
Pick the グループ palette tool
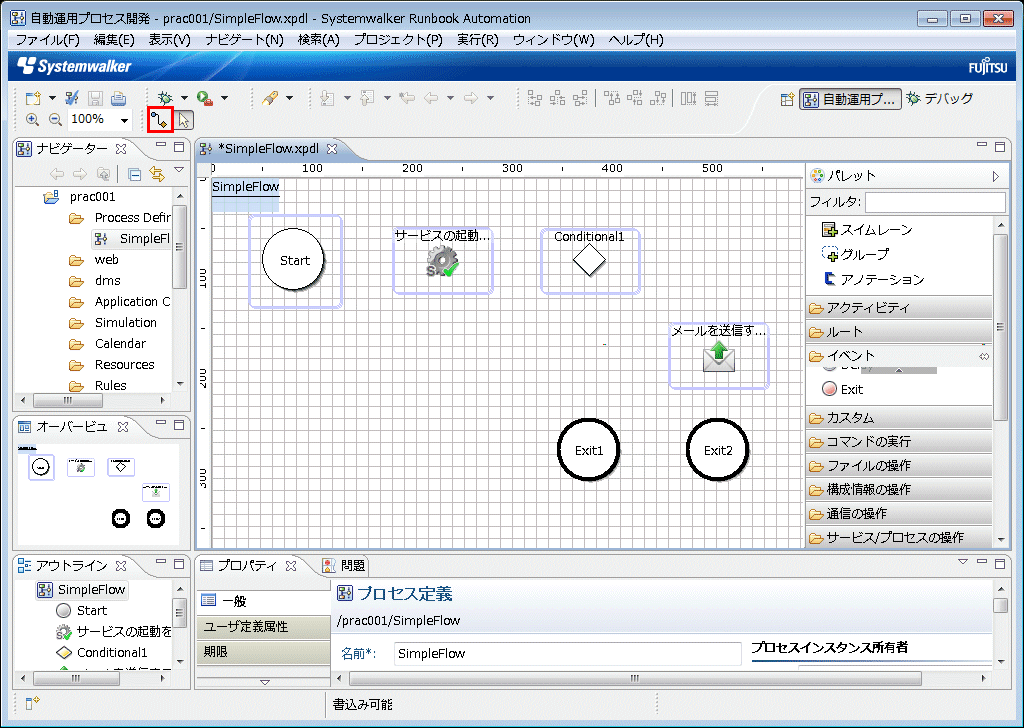click(x=856, y=254)
